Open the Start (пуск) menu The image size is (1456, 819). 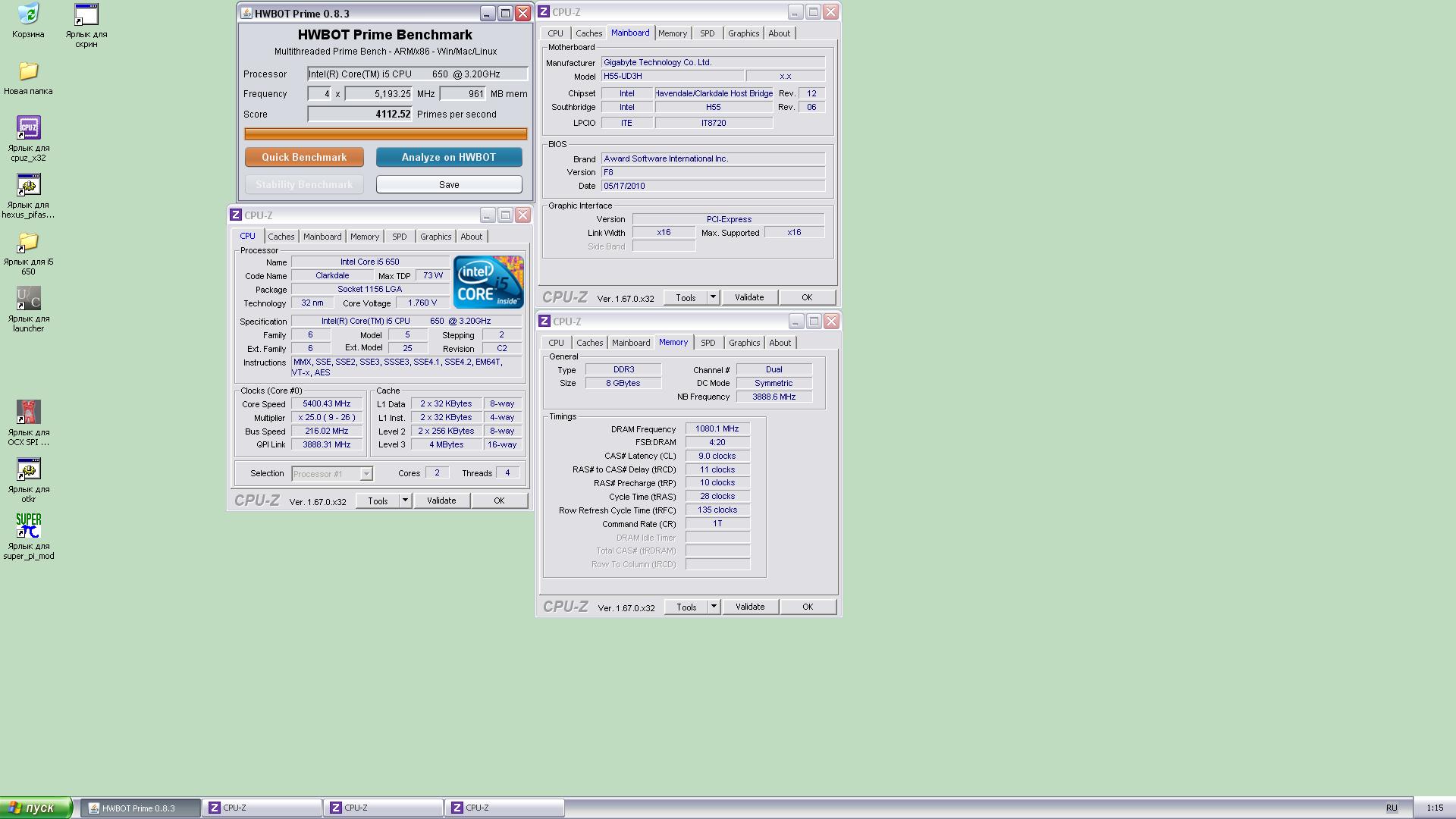36,808
